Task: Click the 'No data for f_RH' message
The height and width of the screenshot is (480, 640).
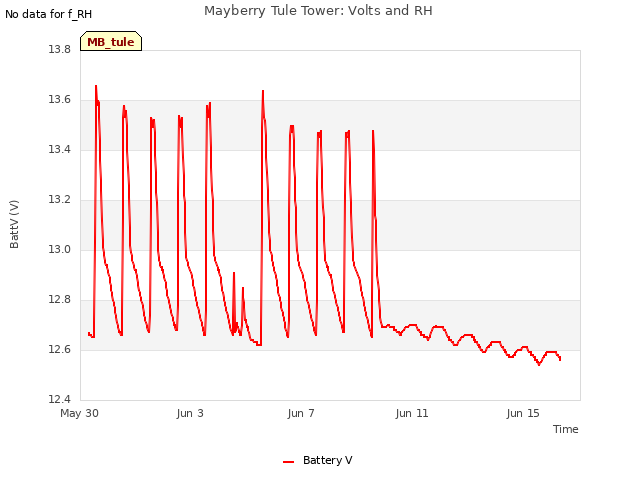Action: click(x=48, y=14)
